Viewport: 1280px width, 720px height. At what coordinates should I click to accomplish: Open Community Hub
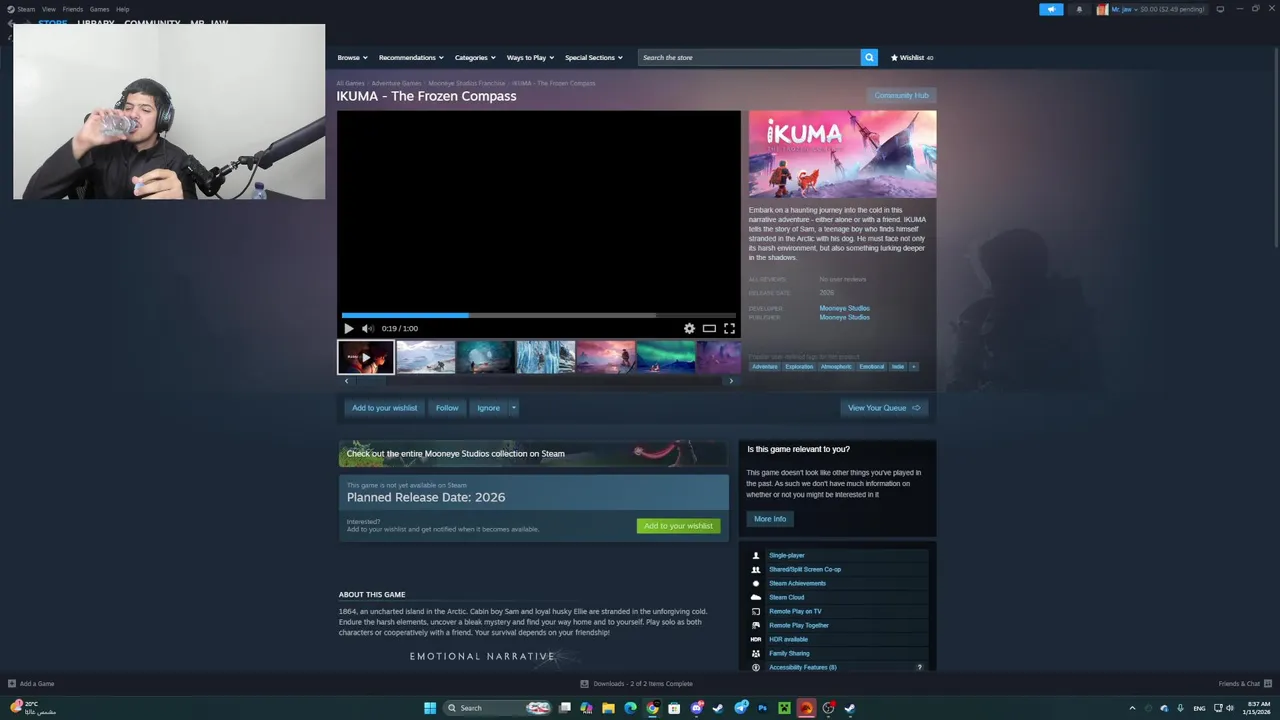pyautogui.click(x=901, y=95)
